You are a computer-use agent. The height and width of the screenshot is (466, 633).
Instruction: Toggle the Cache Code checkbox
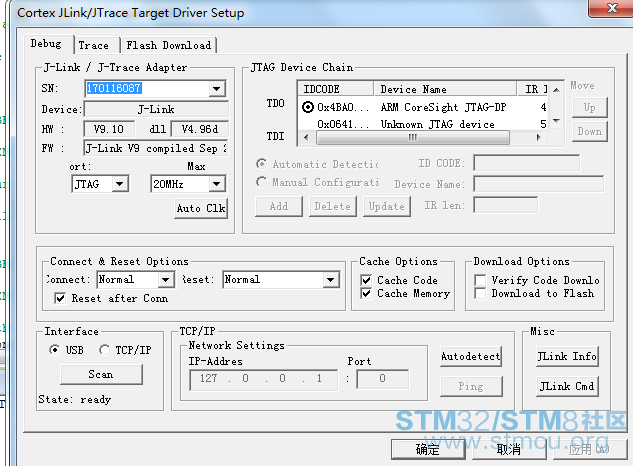point(366,280)
